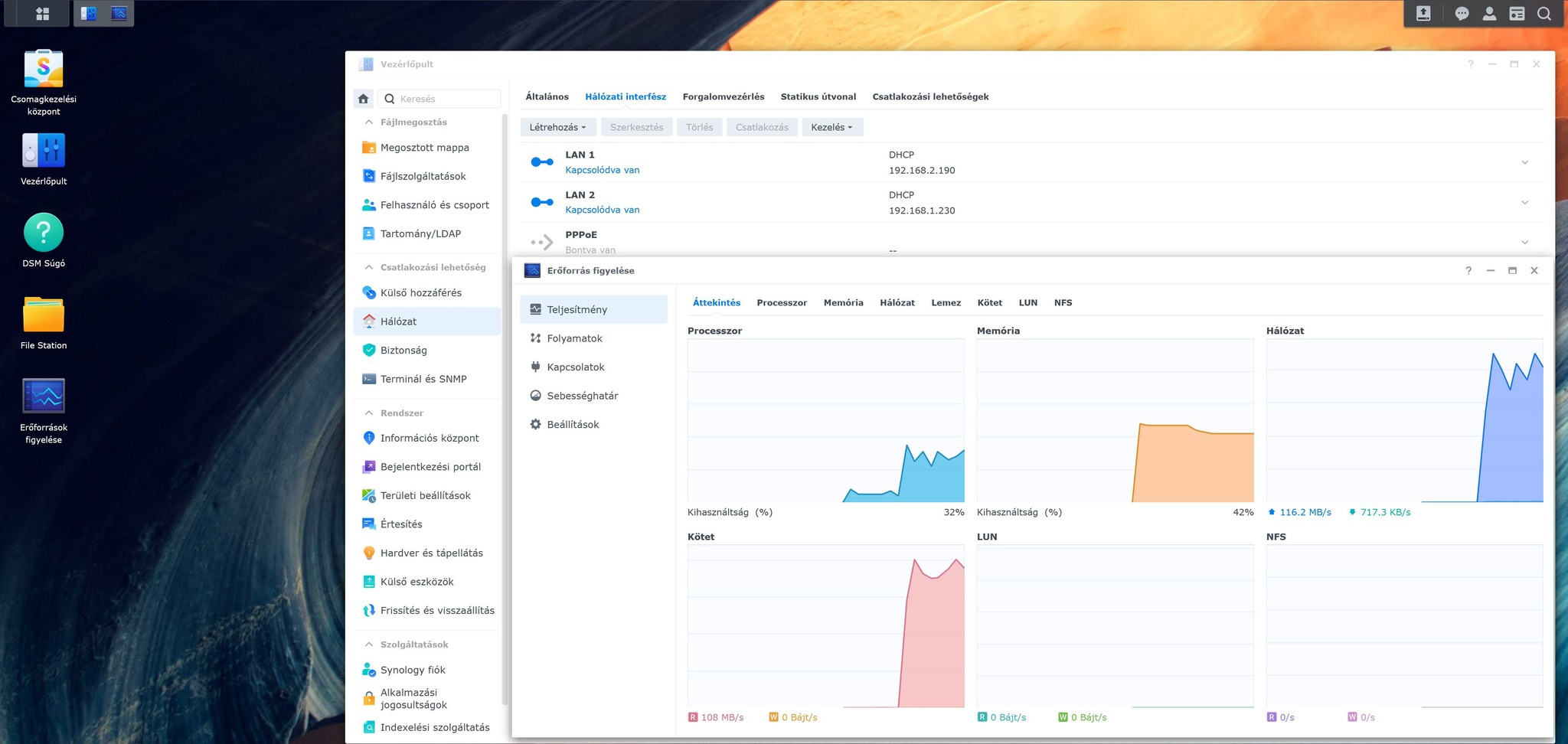Open the notifications chat bubble icon
Image resolution: width=1568 pixels, height=744 pixels.
tap(1462, 14)
